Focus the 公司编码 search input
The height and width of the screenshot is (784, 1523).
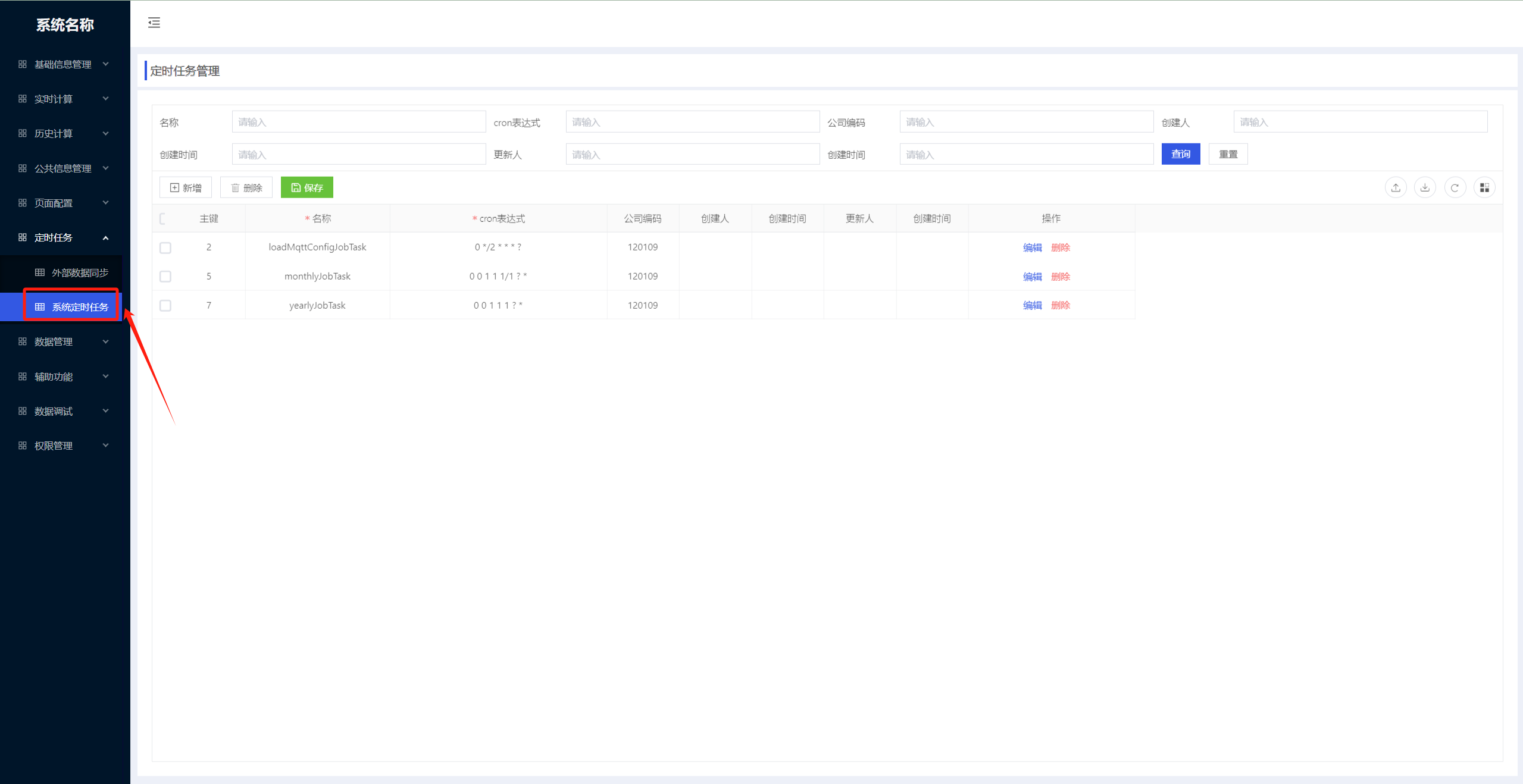pyautogui.click(x=1027, y=122)
